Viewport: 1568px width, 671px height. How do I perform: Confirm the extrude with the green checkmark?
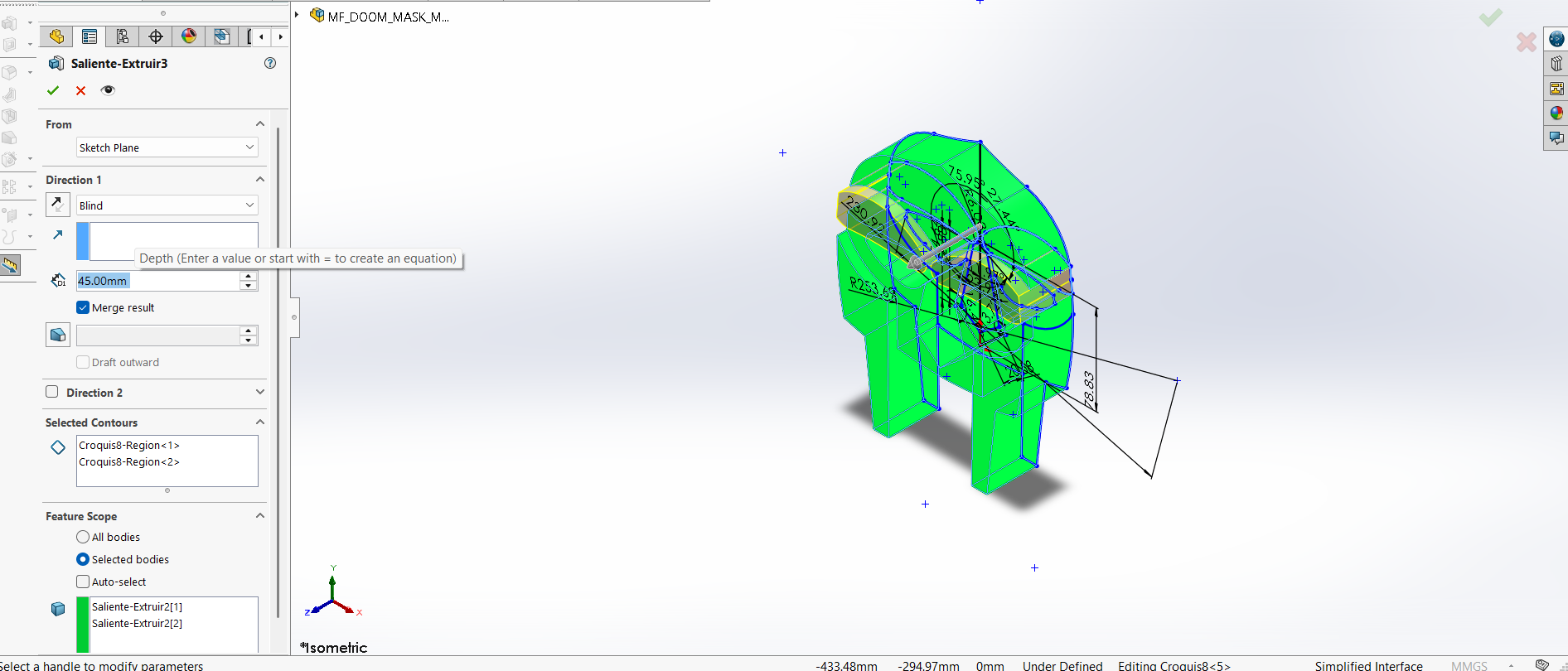point(53,90)
